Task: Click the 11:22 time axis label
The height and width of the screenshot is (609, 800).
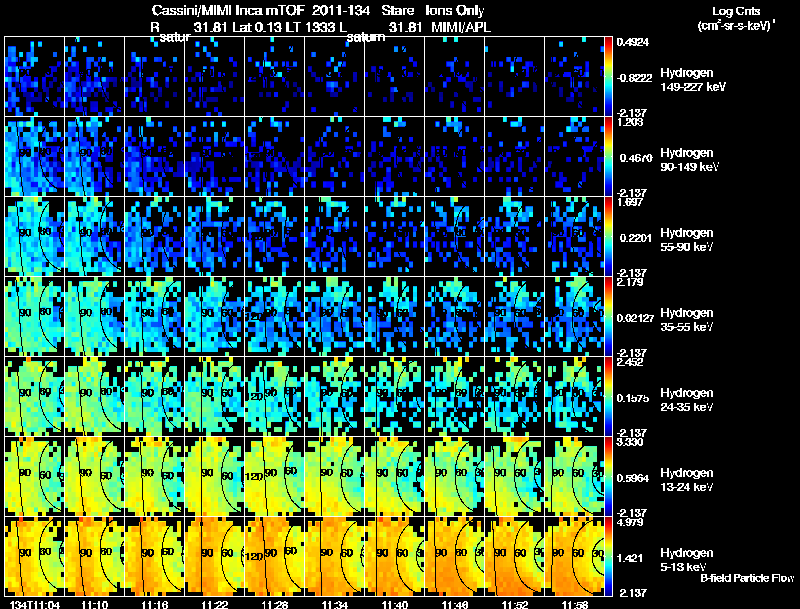Action: click(215, 604)
